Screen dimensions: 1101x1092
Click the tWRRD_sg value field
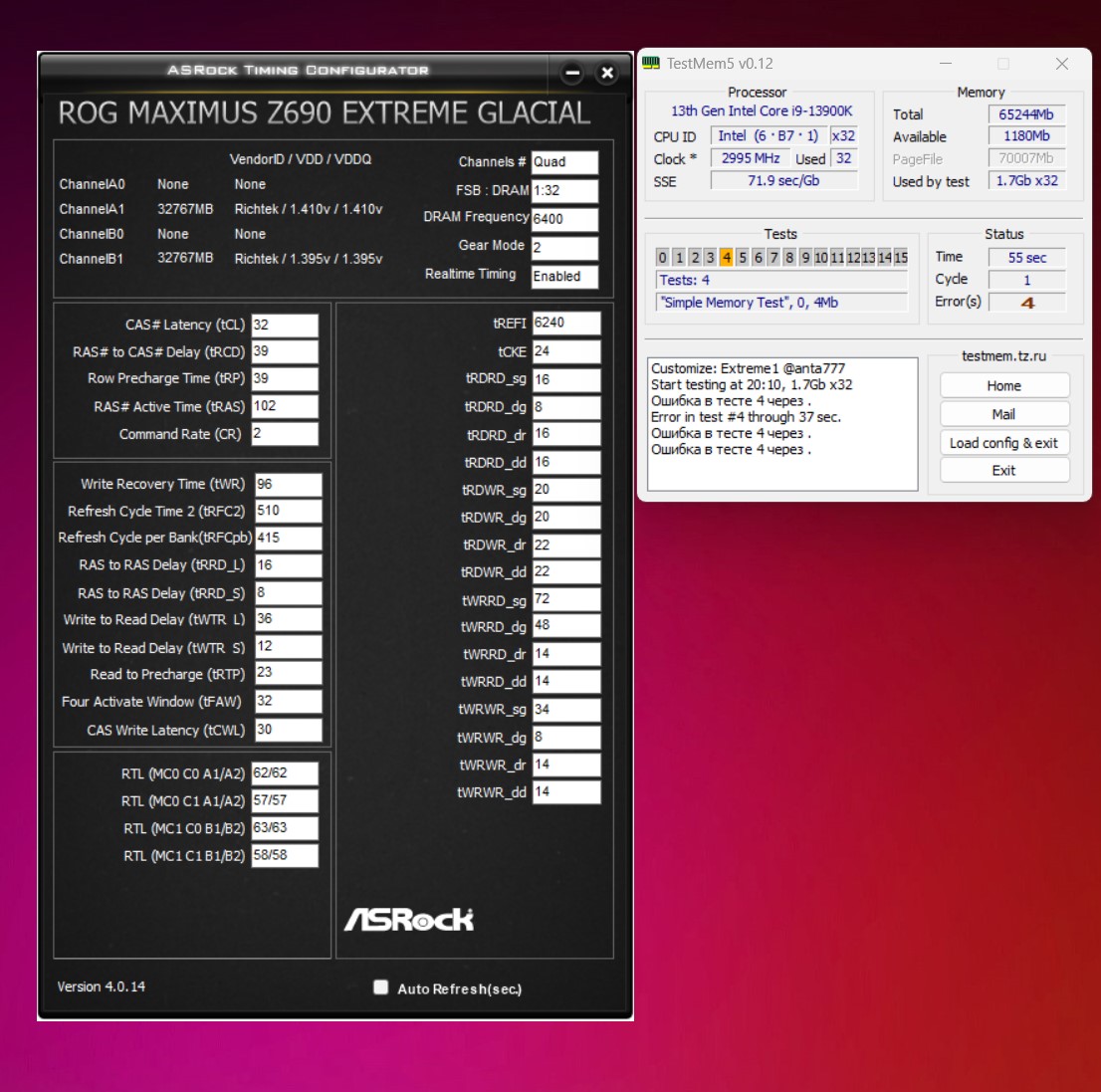pos(566,599)
